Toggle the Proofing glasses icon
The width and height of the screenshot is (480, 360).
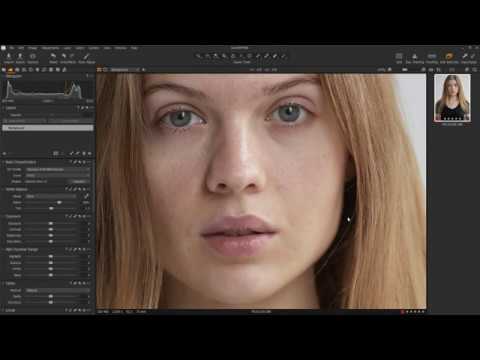432,56
